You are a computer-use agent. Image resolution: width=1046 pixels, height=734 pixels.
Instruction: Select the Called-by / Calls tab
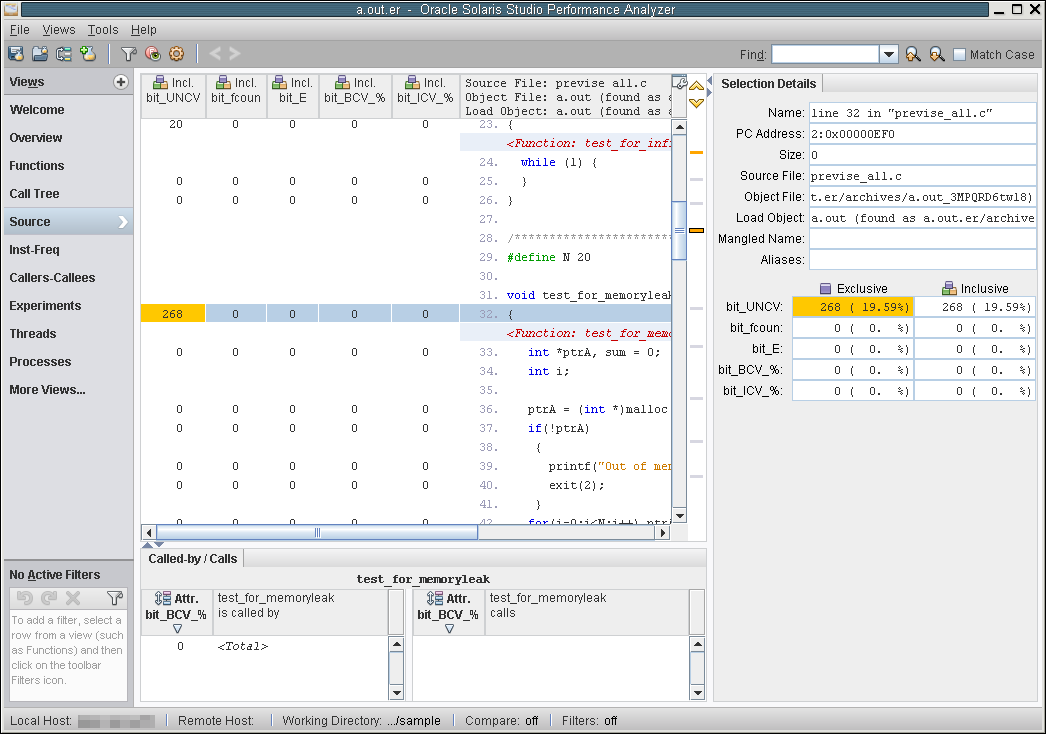pos(192,559)
